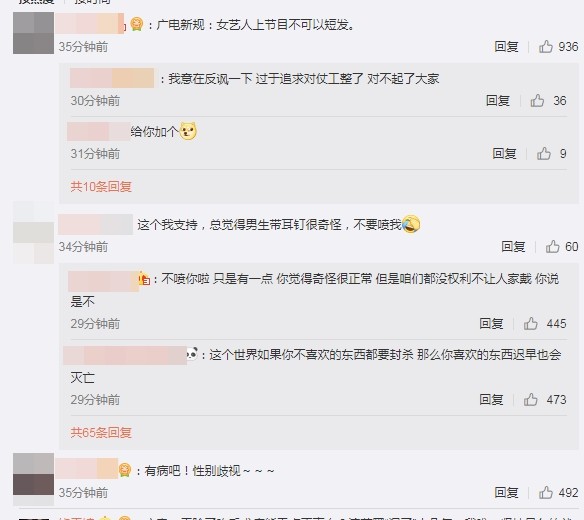Click thumbs-up on the 36-like reply
Image resolution: width=584 pixels, height=520 pixels.
[x=537, y=101]
